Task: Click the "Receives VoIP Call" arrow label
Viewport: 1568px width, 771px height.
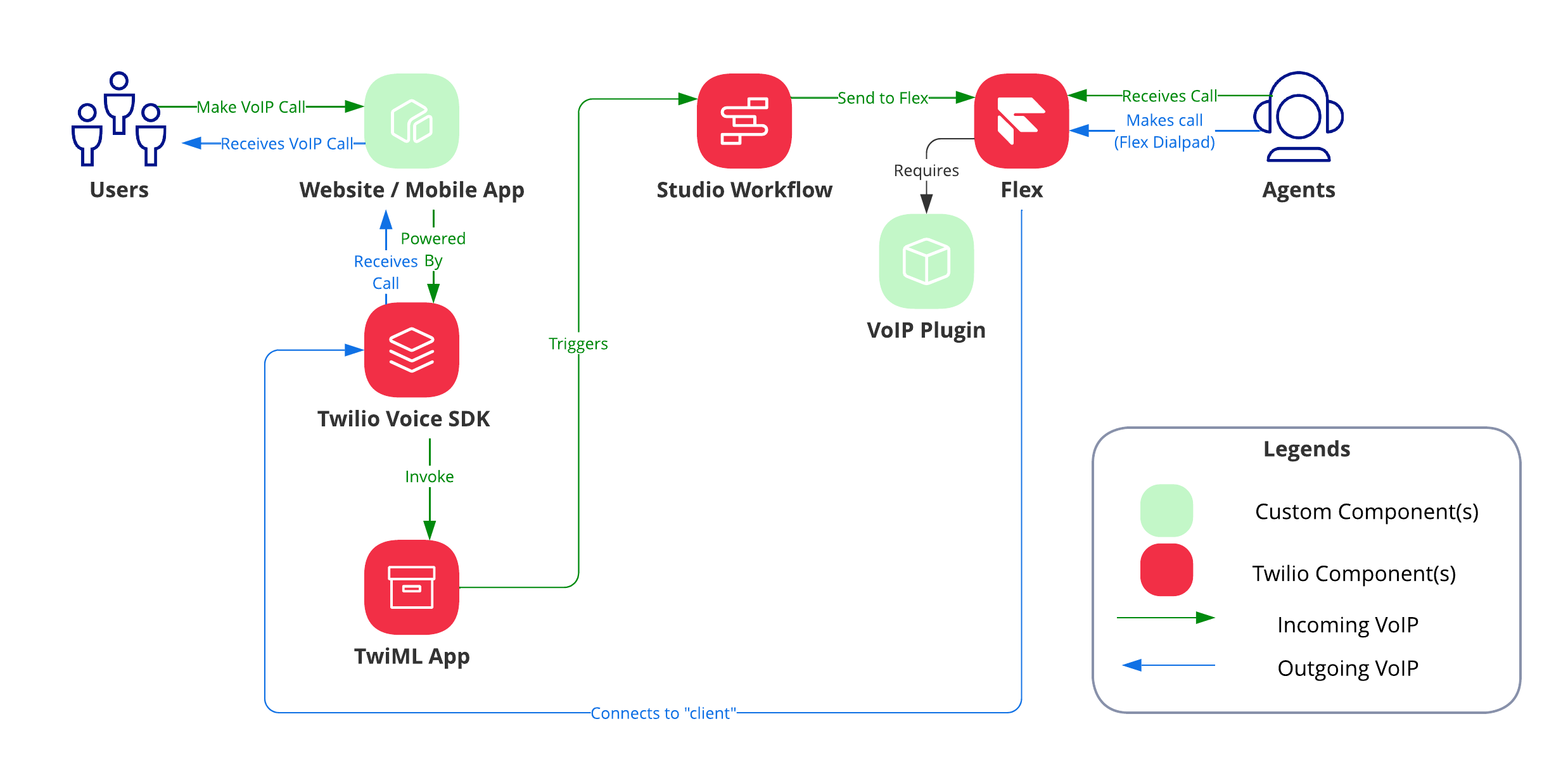Action: pyautogui.click(x=286, y=144)
